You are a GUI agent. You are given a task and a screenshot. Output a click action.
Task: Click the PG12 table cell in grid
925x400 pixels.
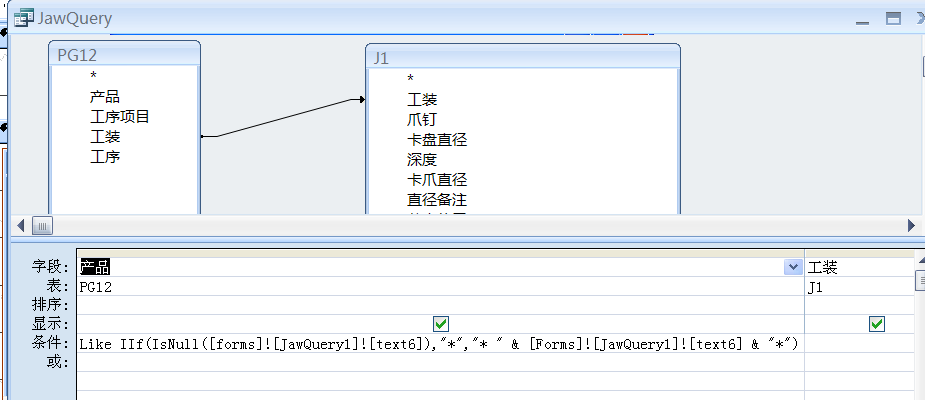pyautogui.click(x=440, y=286)
